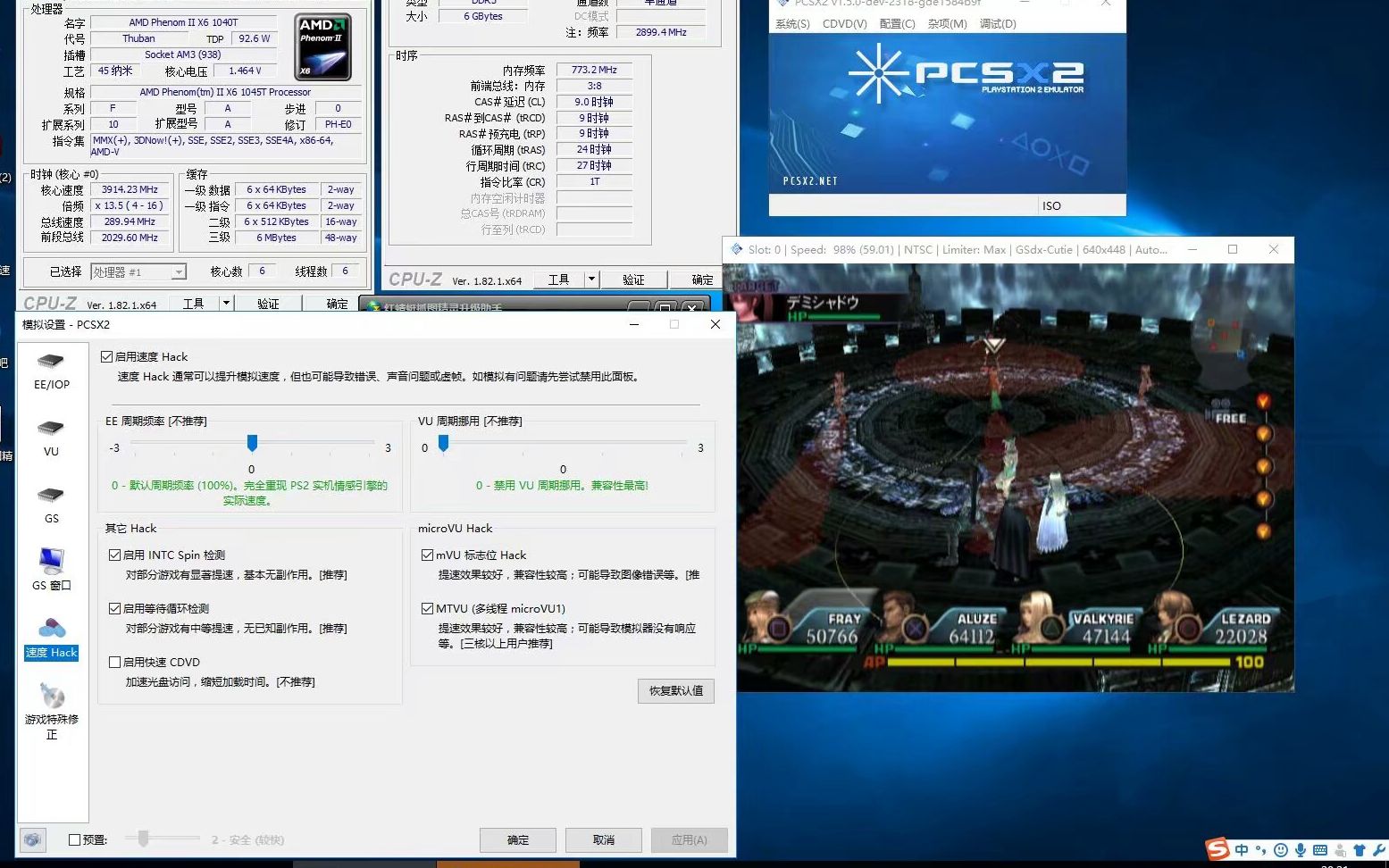Click 确定 button in left CPU-Z
This screenshot has height=868, width=1389.
pos(338,304)
